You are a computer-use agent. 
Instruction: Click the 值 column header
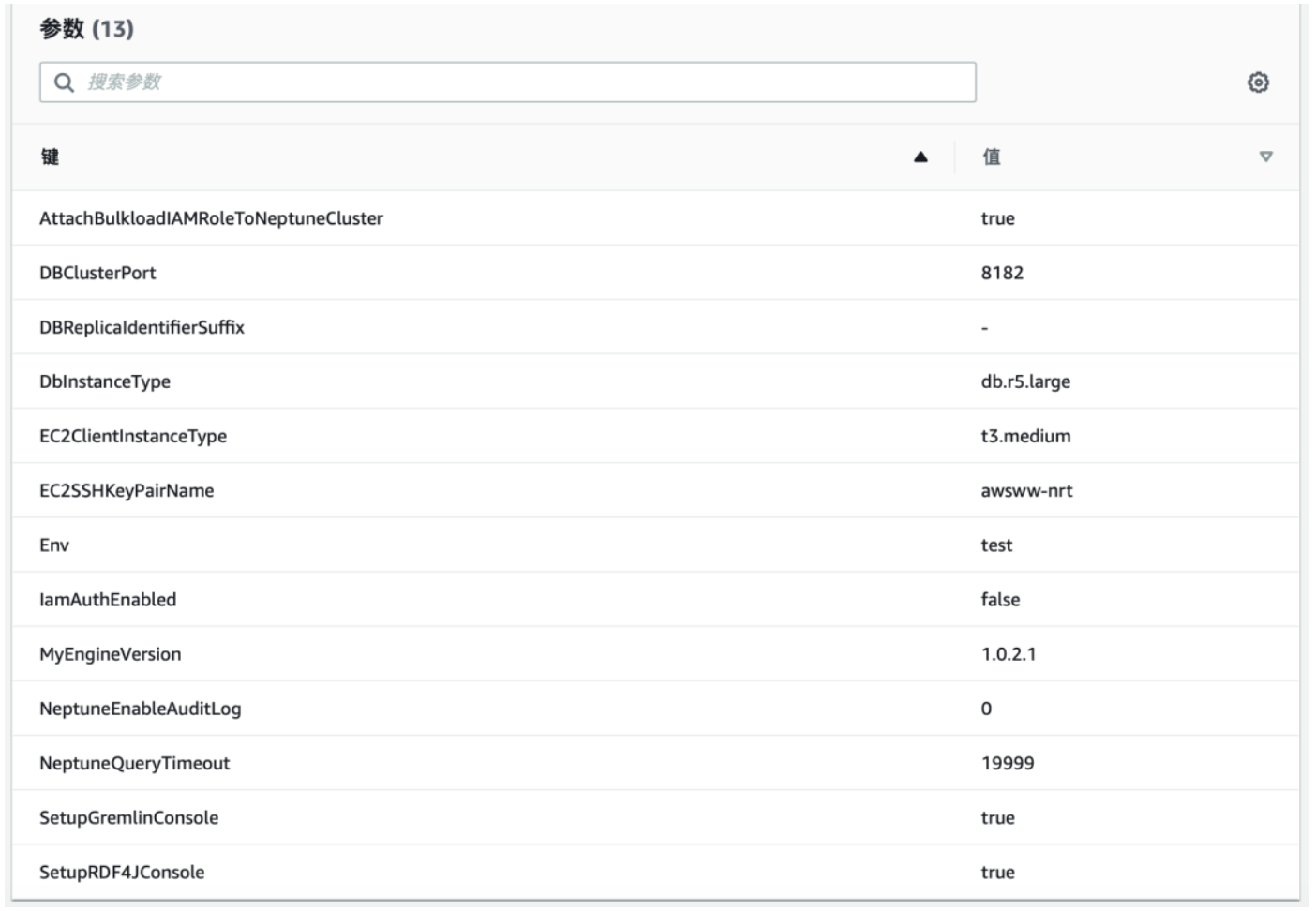click(991, 157)
